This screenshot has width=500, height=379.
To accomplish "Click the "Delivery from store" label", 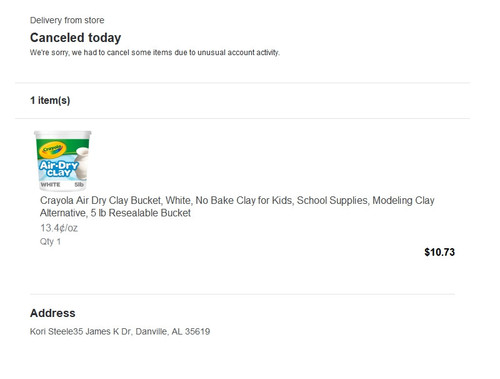I will 67,20.
